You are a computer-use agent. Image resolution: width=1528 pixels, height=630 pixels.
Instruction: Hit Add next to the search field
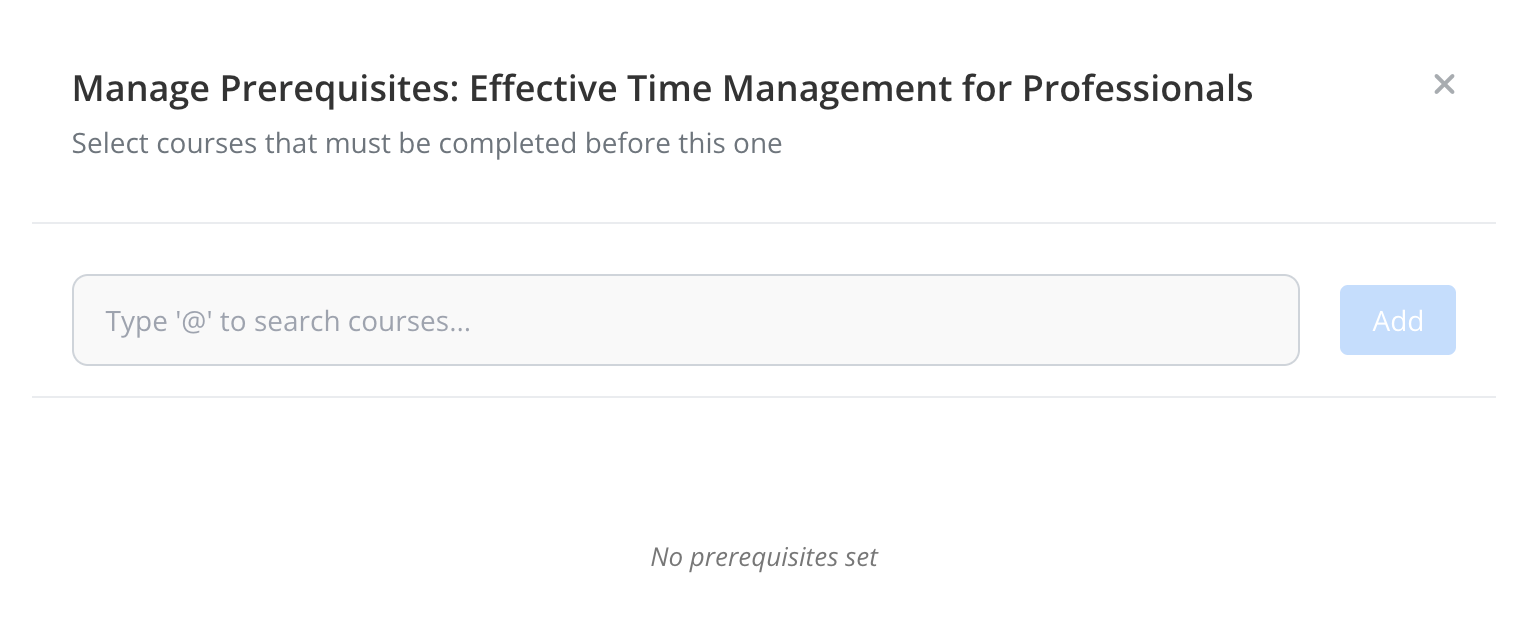click(1397, 320)
